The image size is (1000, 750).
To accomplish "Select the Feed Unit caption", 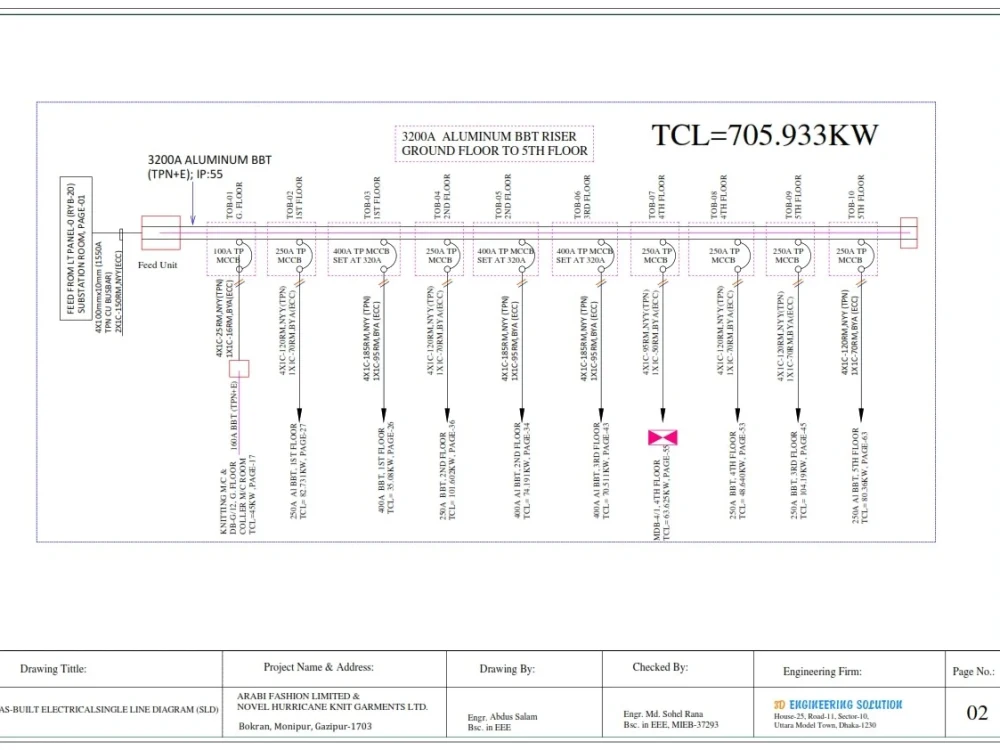I will pyautogui.click(x=158, y=265).
